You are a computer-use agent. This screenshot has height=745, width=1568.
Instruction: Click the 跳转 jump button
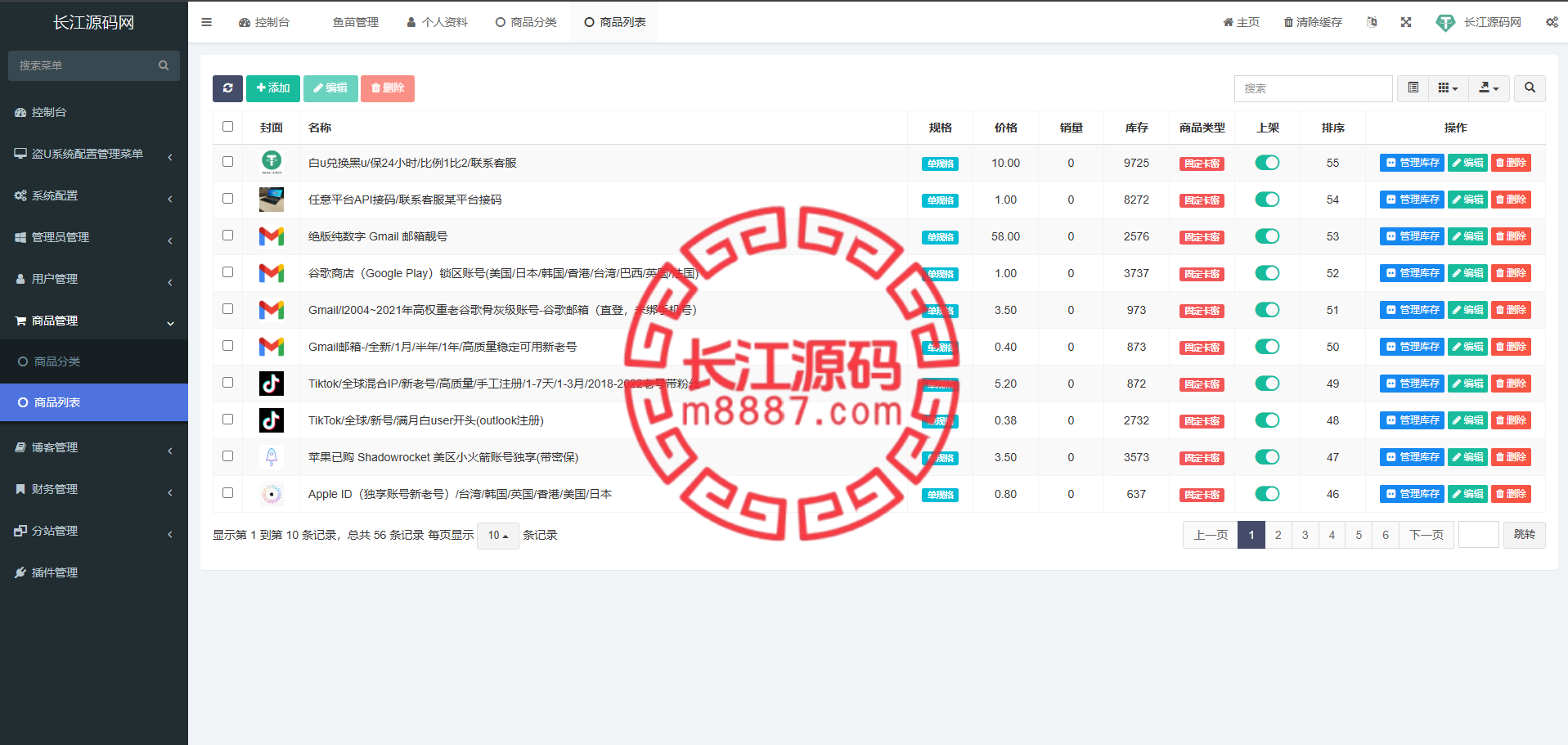click(1524, 535)
